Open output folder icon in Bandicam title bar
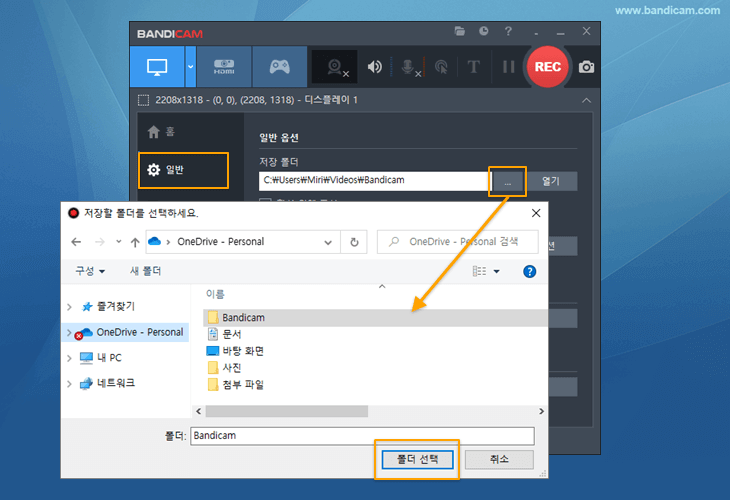Screen dimensions: 730x500 click(x=460, y=31)
